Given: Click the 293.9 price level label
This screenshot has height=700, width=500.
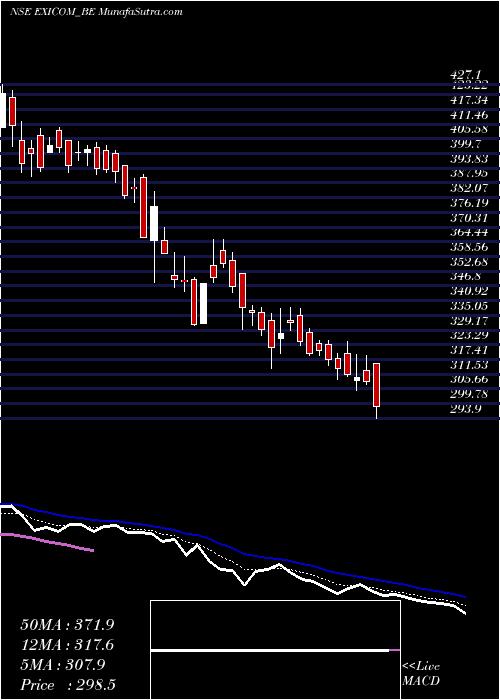Looking at the screenshot, I should (466, 408).
